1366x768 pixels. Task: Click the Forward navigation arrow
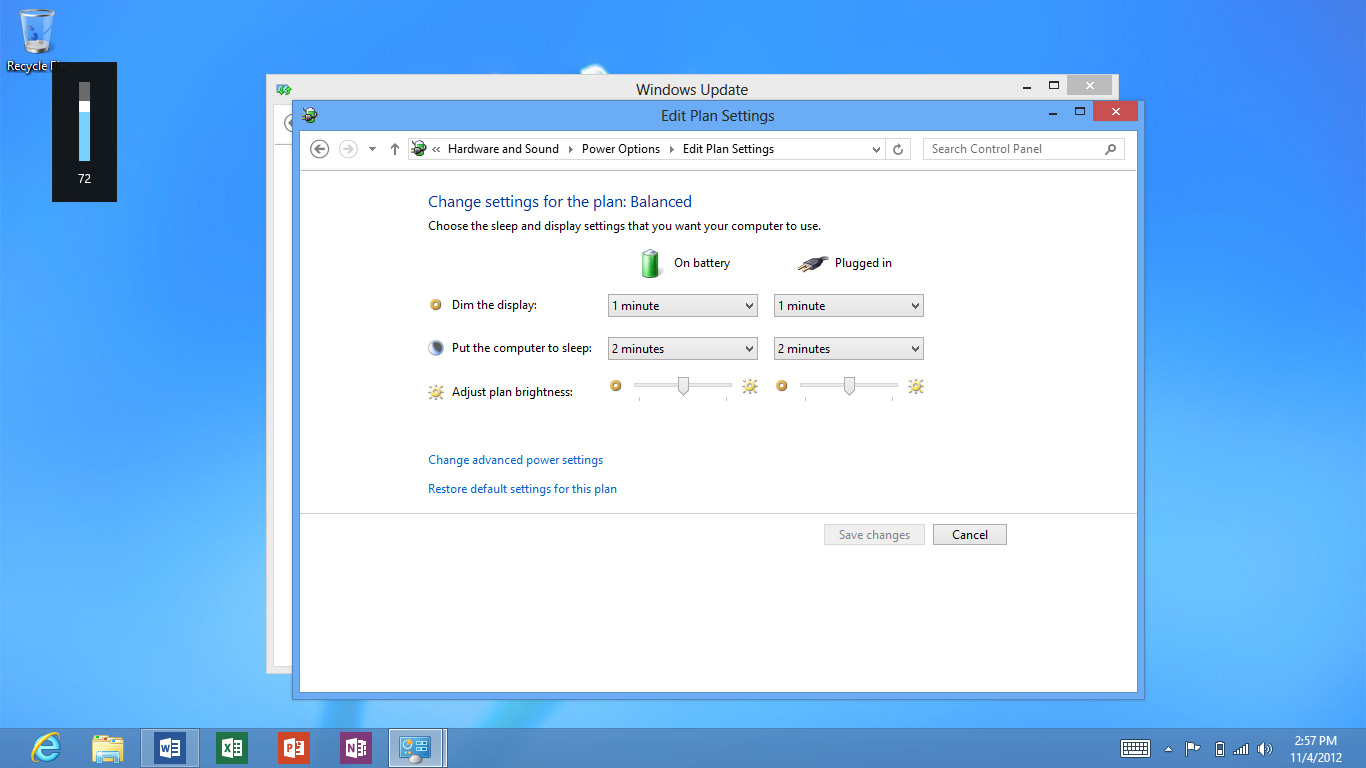point(348,149)
